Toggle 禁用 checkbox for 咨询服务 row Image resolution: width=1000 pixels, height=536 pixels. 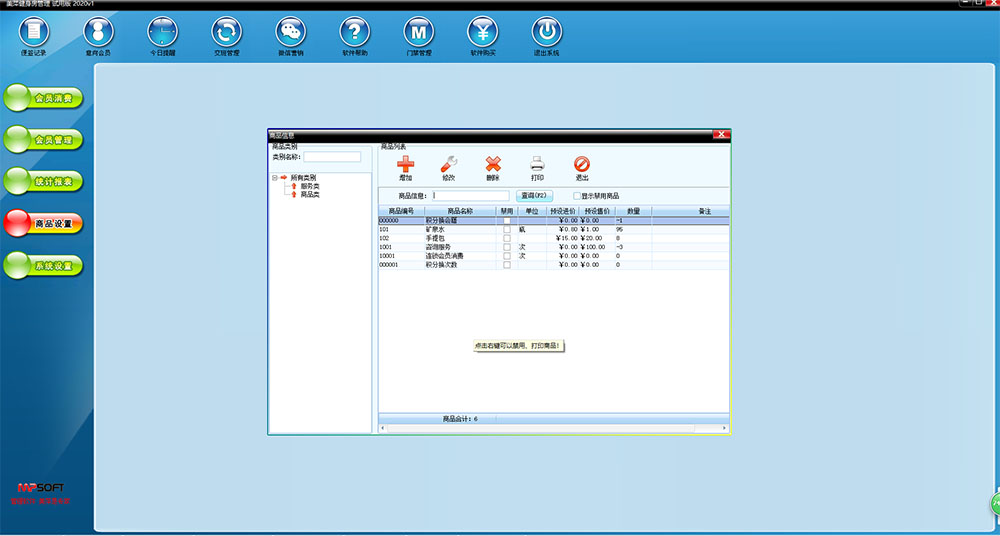507,247
